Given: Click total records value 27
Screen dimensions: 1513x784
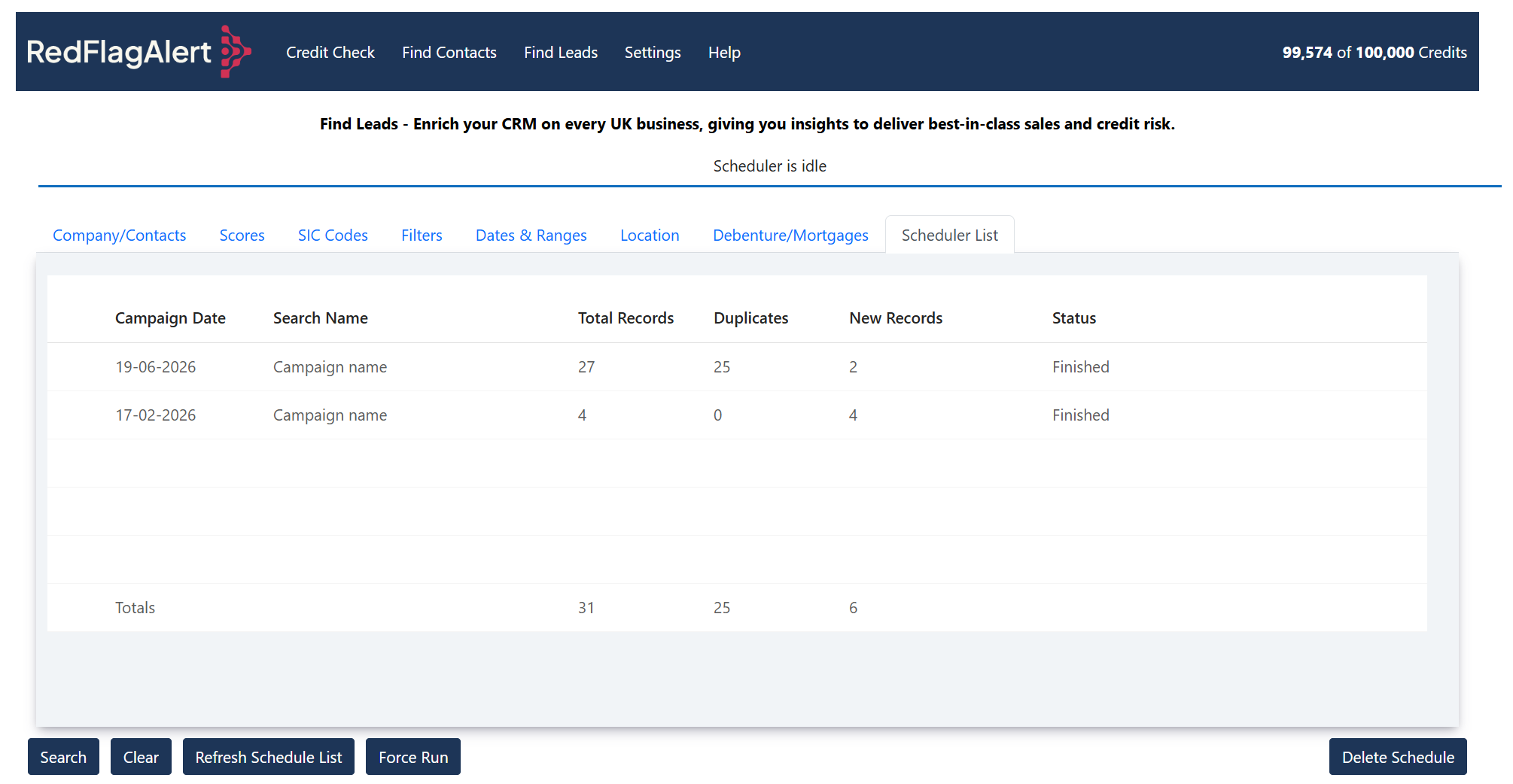Looking at the screenshot, I should [586, 367].
